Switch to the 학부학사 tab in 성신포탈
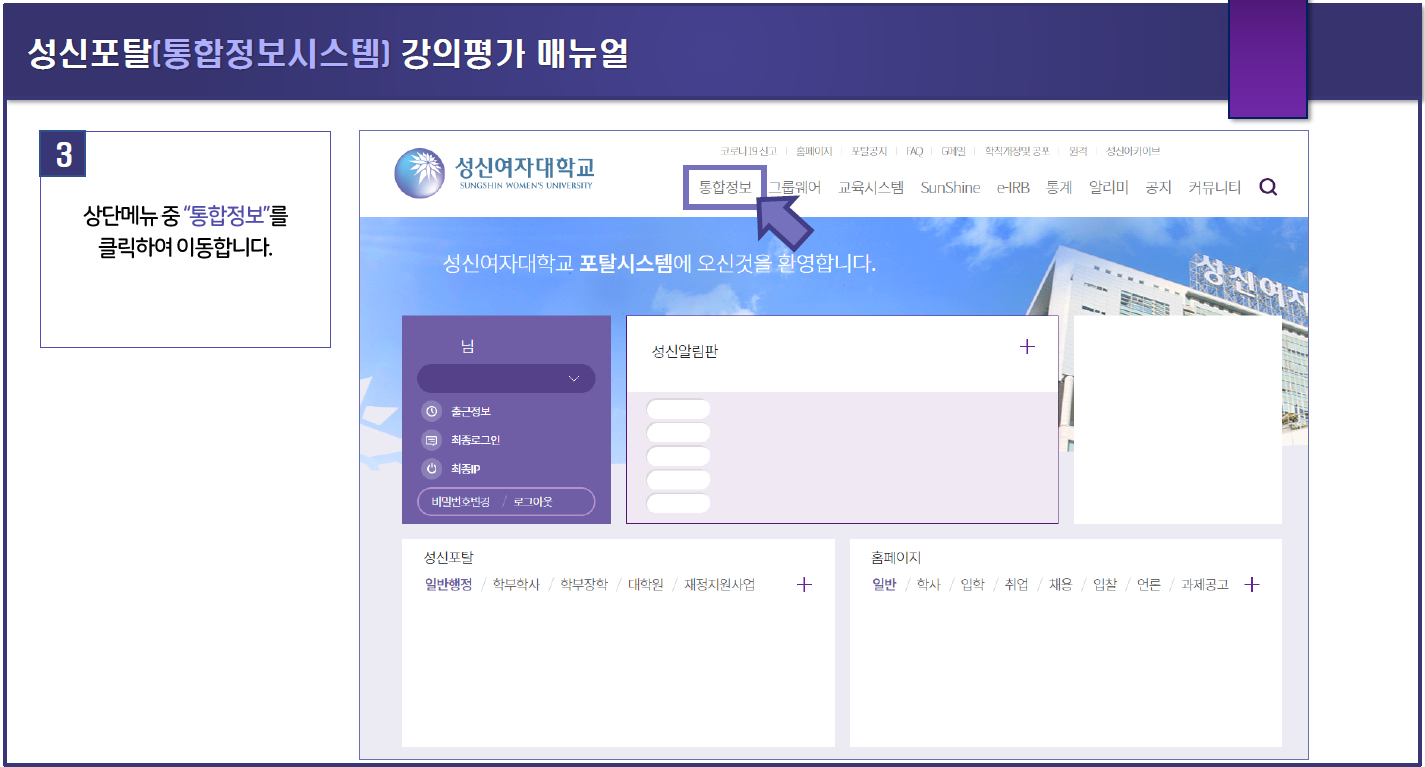Image resolution: width=1425 pixels, height=767 pixels. tap(516, 585)
